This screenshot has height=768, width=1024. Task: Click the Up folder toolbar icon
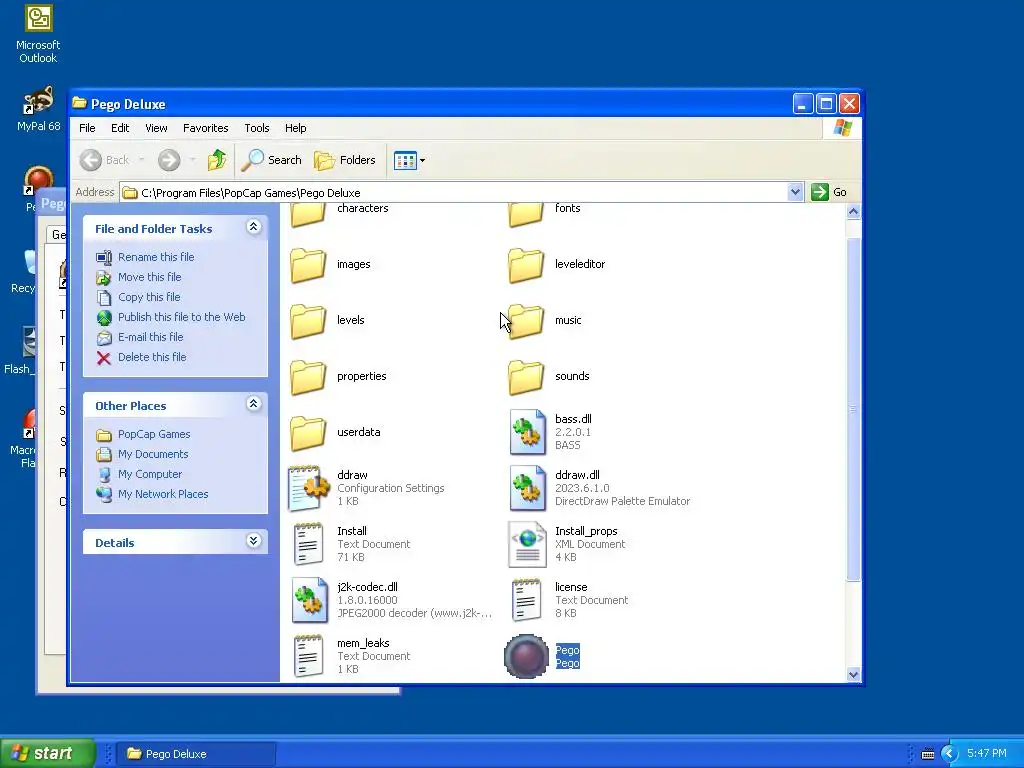click(x=216, y=160)
